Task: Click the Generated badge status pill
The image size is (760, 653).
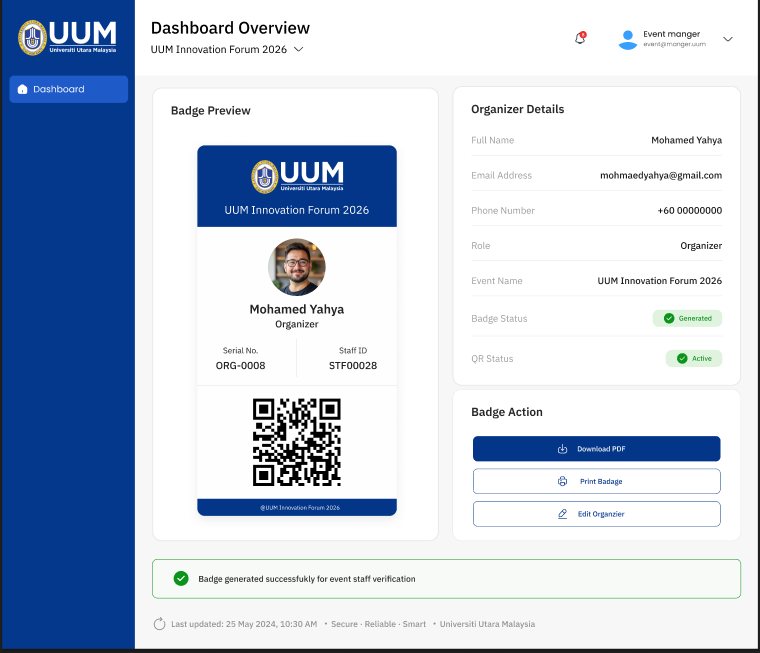Action: click(x=687, y=319)
